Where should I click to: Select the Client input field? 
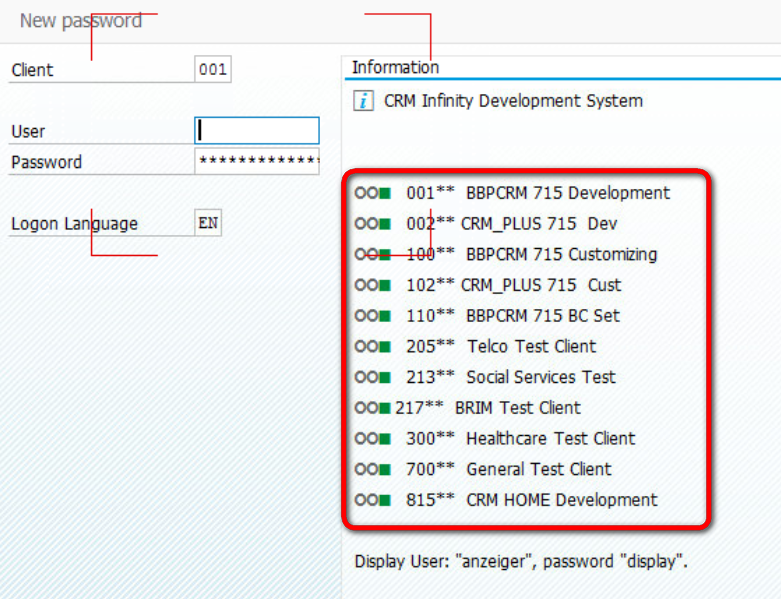point(213,69)
